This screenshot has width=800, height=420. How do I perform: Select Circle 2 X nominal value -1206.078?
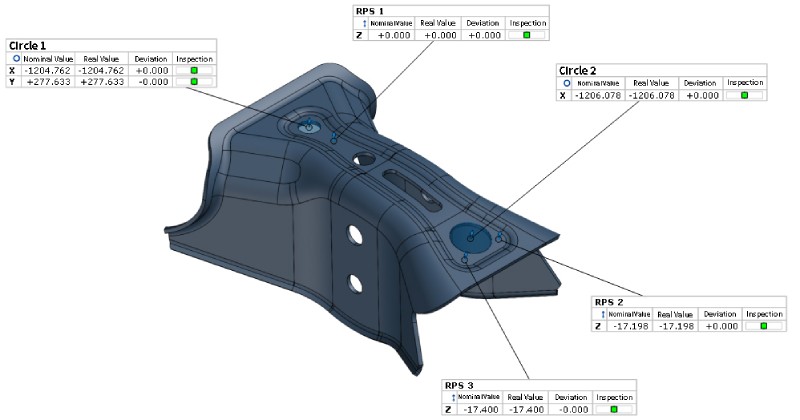tap(597, 95)
